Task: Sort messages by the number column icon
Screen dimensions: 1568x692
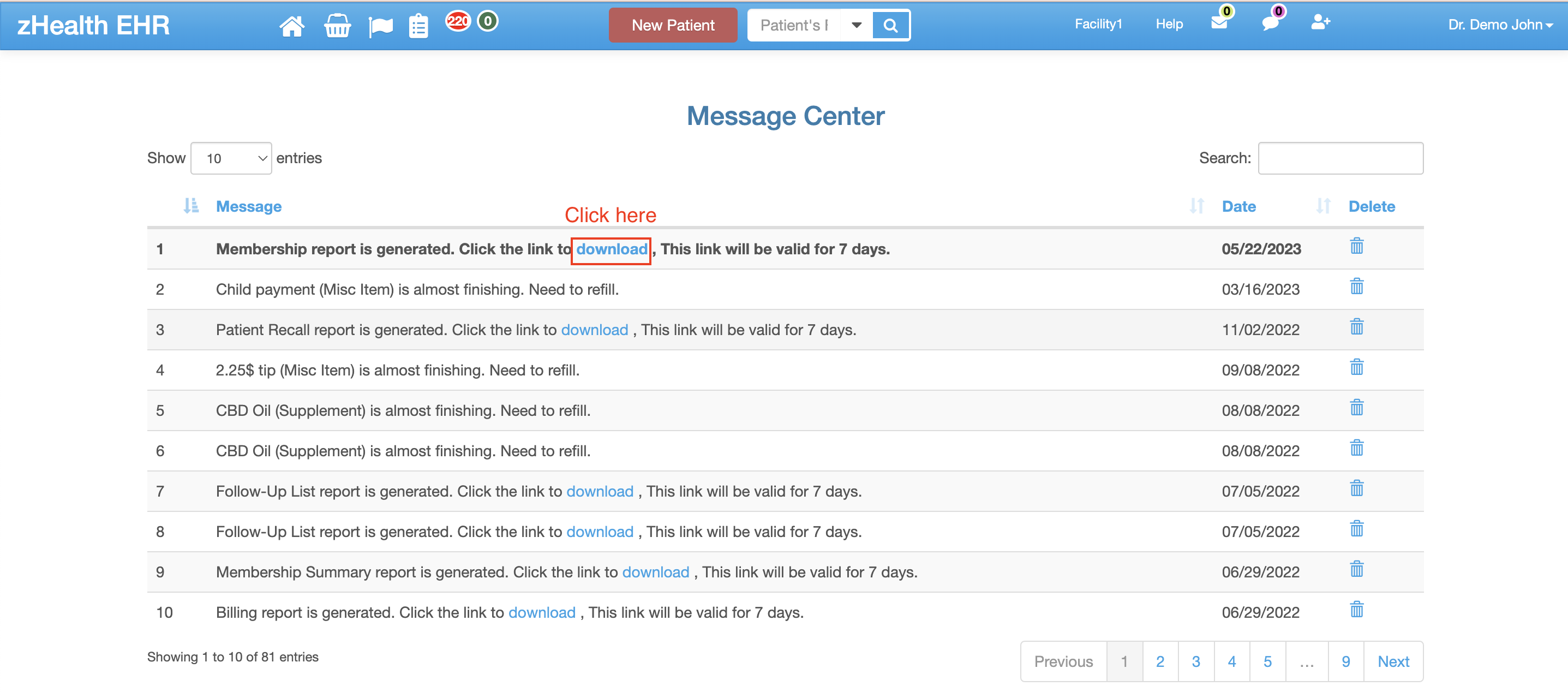Action: click(x=190, y=206)
